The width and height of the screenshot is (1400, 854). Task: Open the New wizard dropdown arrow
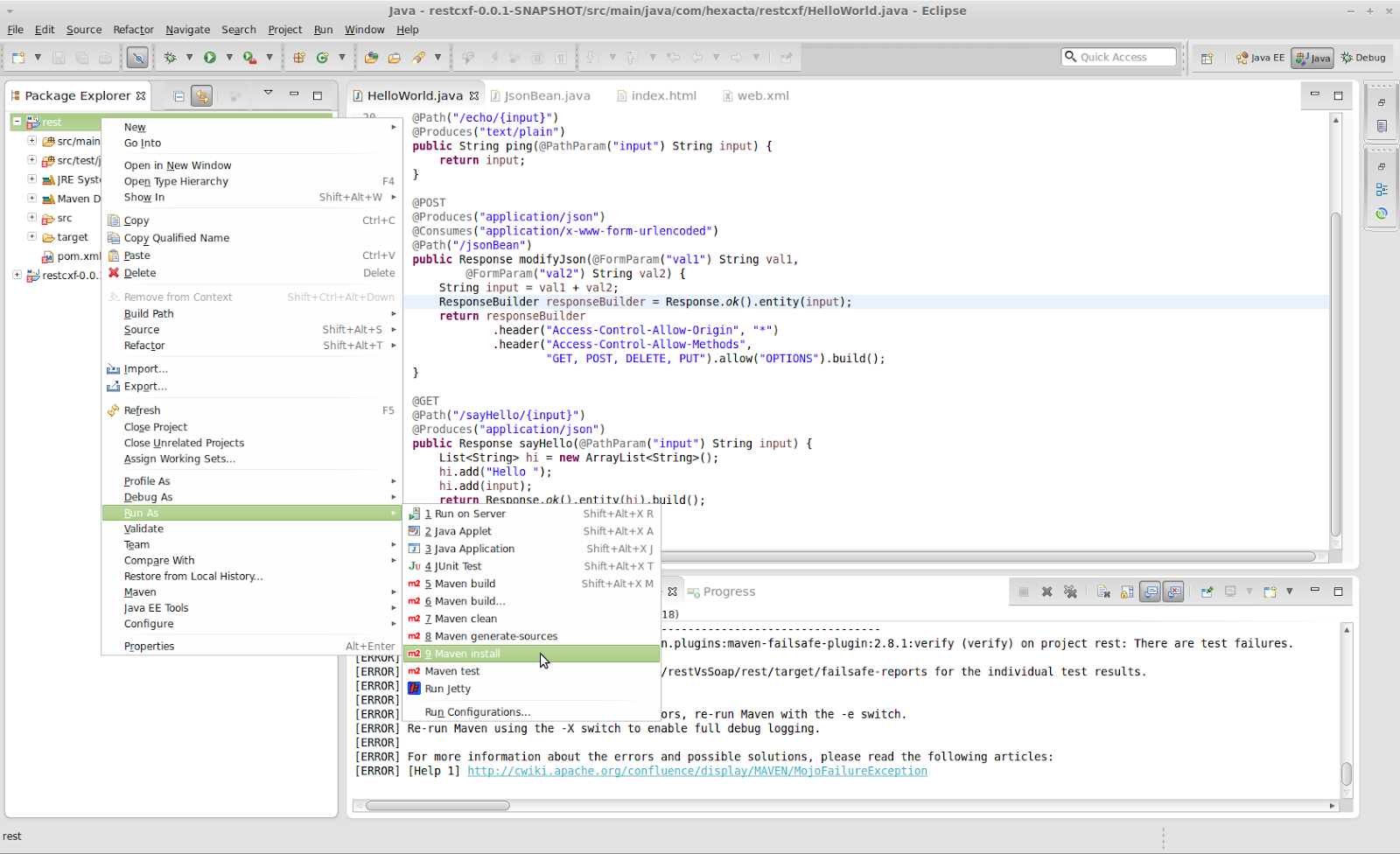pos(38,58)
